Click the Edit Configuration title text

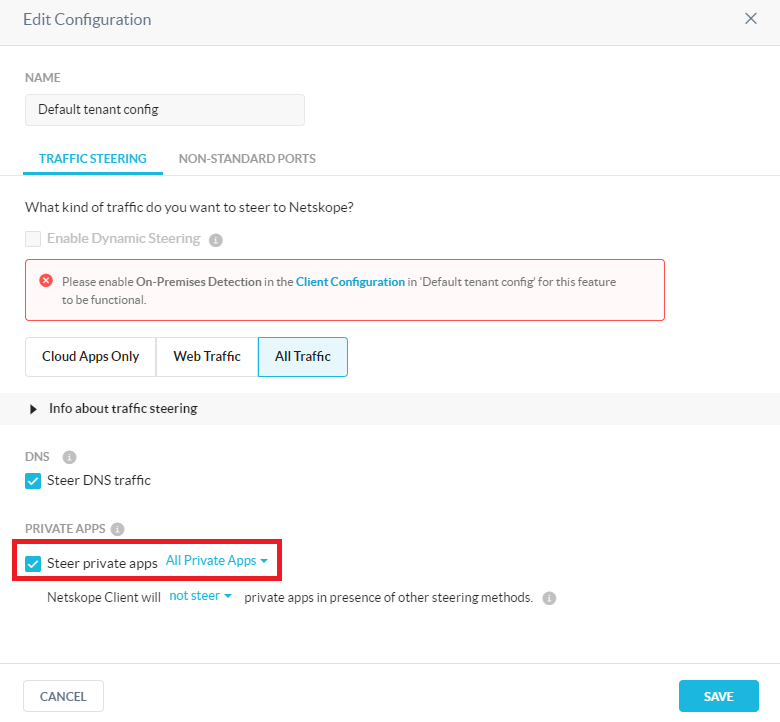click(x=87, y=19)
